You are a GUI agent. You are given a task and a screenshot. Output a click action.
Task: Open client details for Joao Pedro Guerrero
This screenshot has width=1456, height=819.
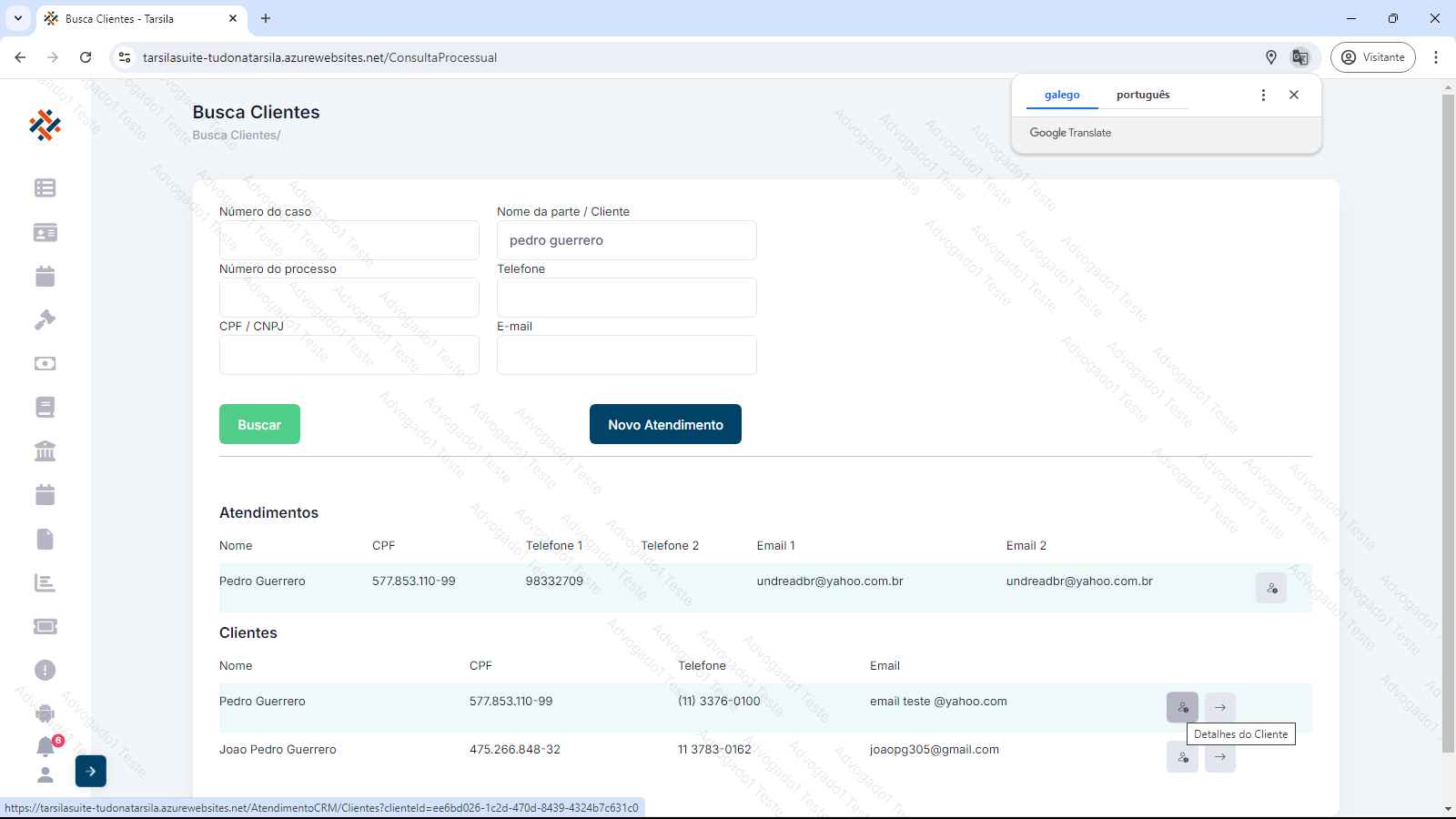point(1182,756)
